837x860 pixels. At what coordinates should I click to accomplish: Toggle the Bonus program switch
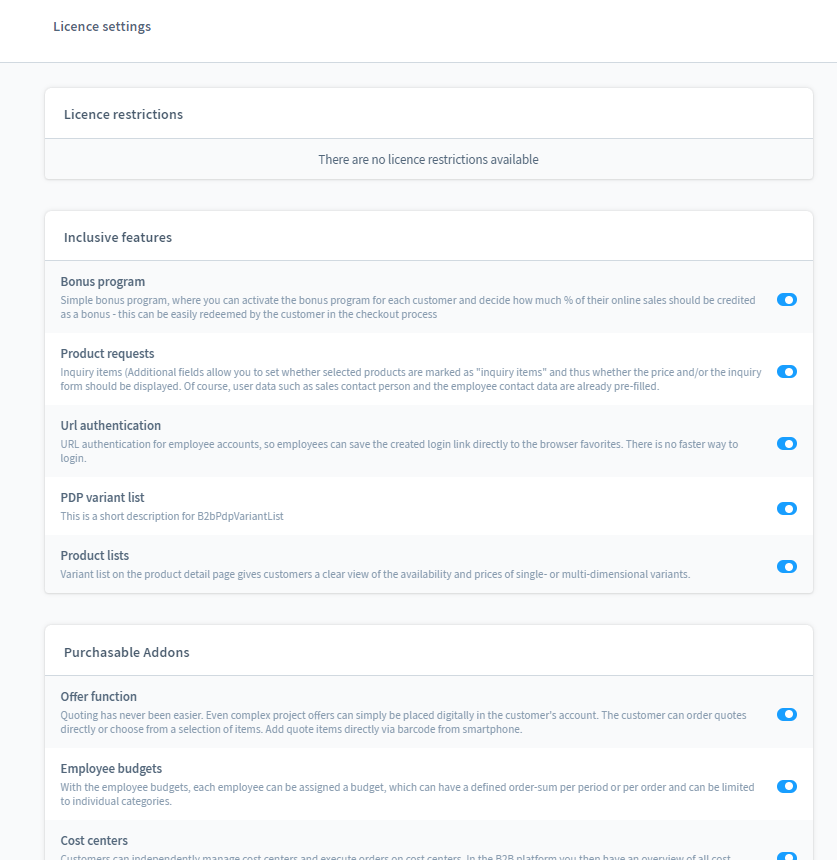click(x=787, y=299)
